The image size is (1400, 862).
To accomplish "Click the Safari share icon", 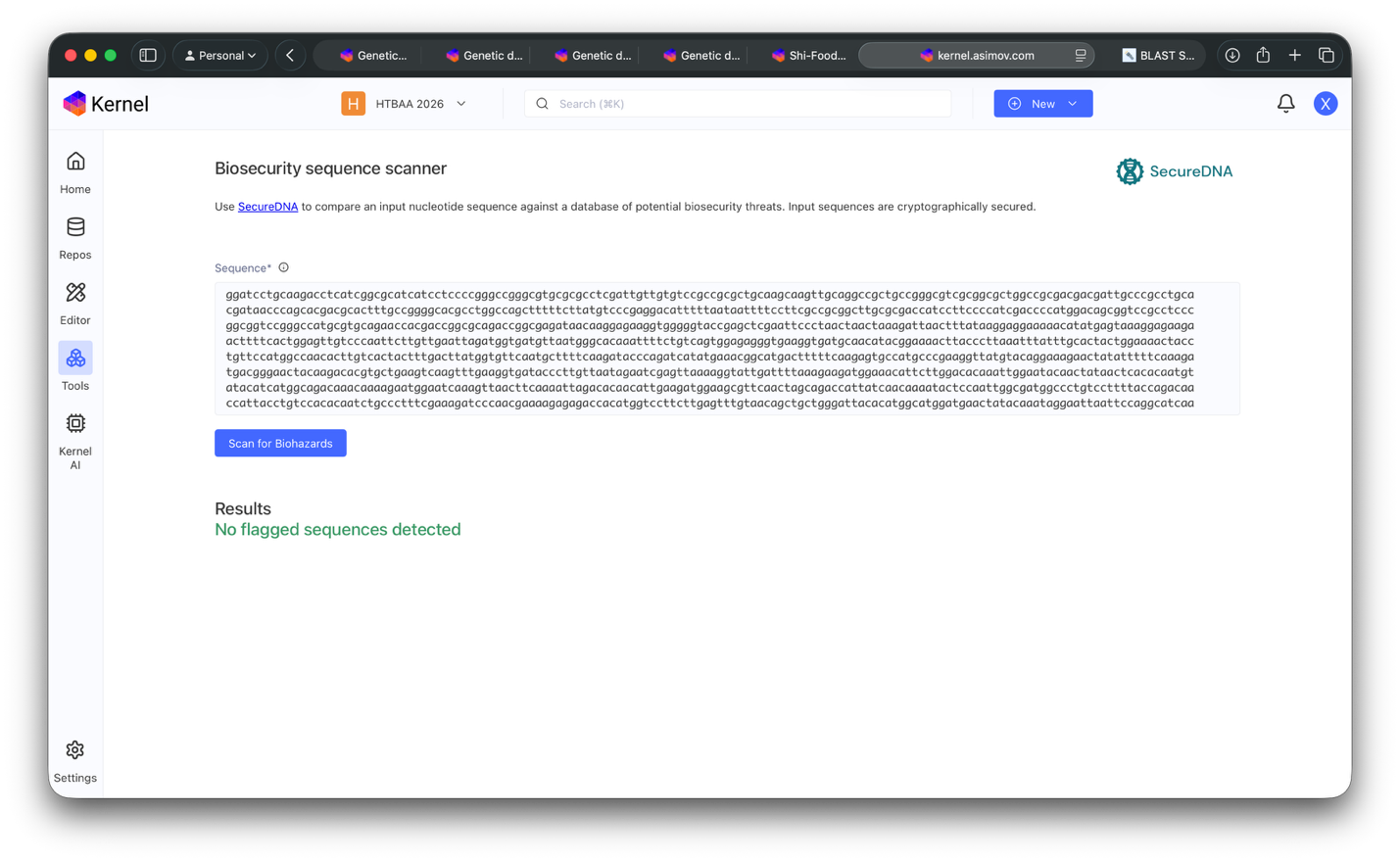I will (1263, 56).
